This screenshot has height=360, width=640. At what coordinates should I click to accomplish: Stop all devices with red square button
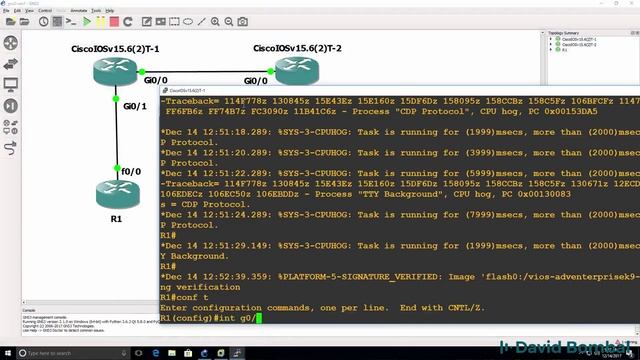coord(114,22)
